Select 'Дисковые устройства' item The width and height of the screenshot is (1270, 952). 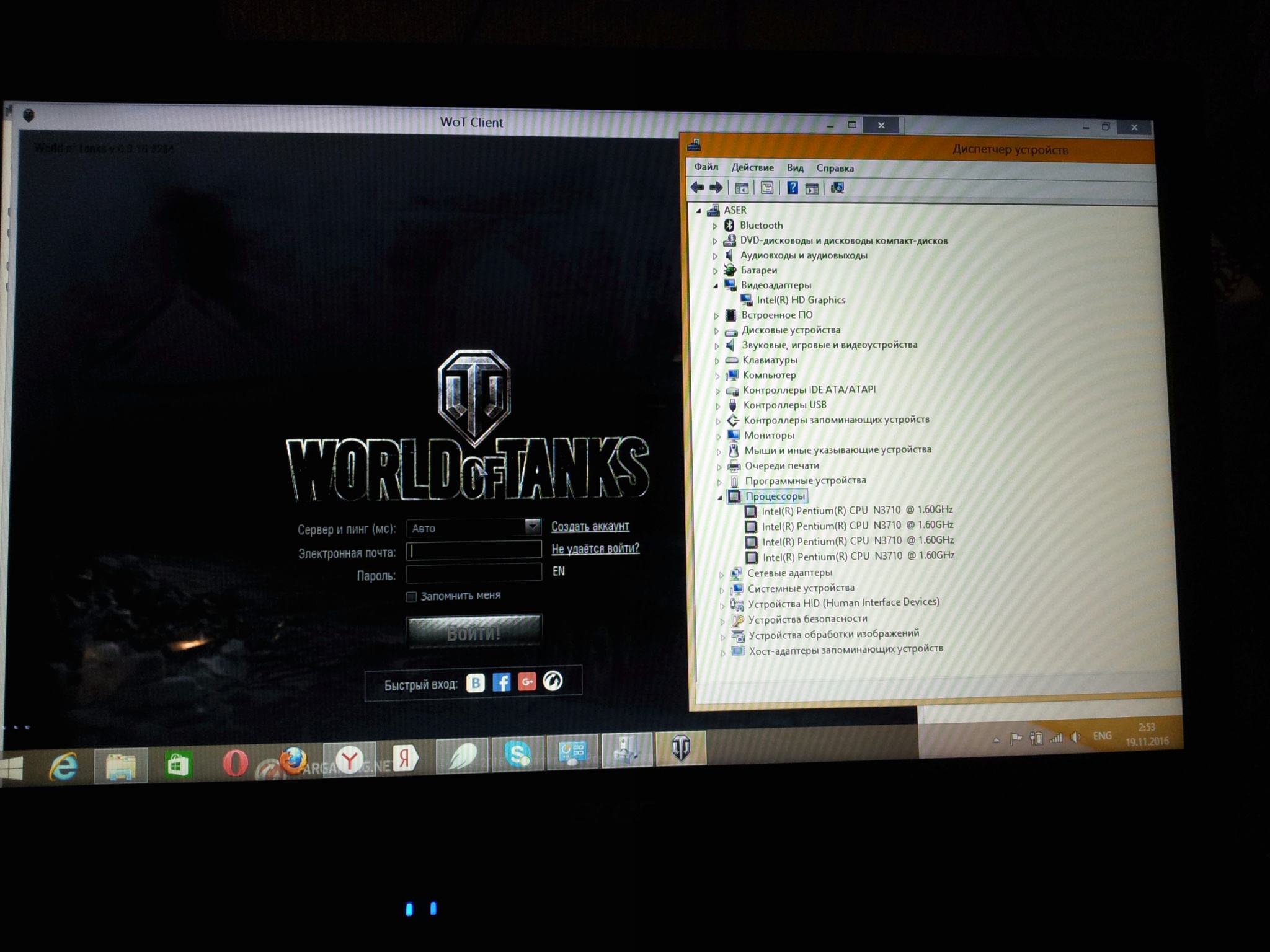pos(791,330)
